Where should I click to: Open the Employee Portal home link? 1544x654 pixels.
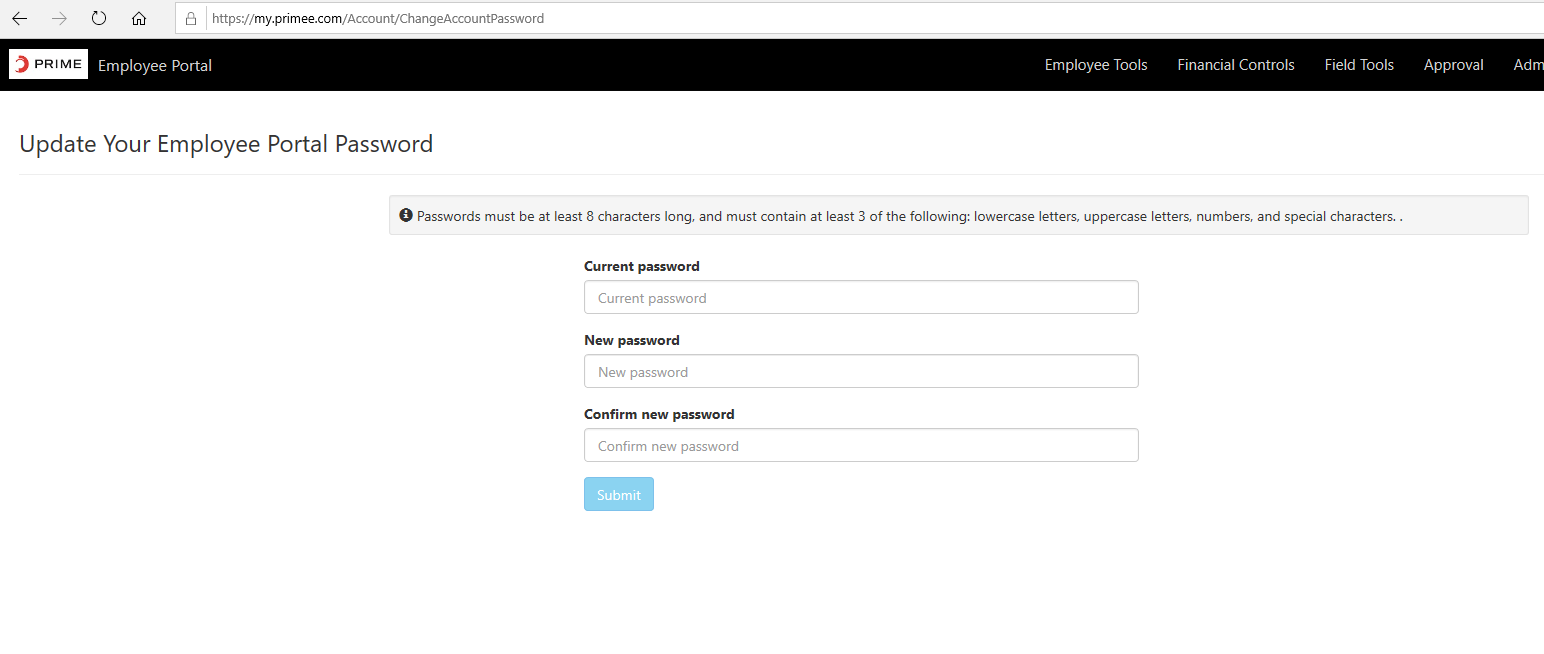tap(155, 66)
